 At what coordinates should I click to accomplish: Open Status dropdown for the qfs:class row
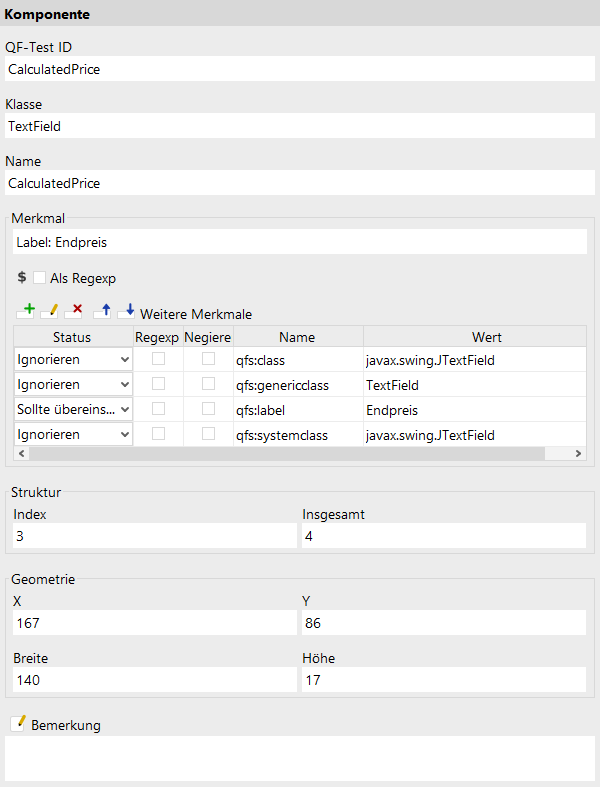click(73, 359)
